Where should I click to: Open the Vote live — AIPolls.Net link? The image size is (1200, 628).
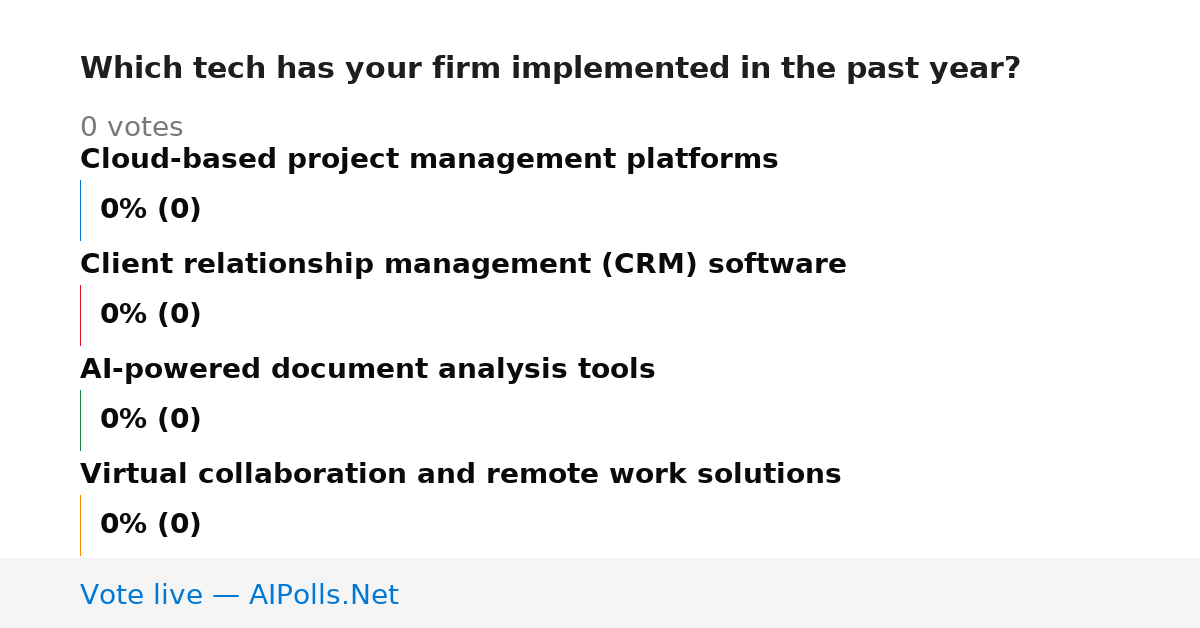click(239, 596)
